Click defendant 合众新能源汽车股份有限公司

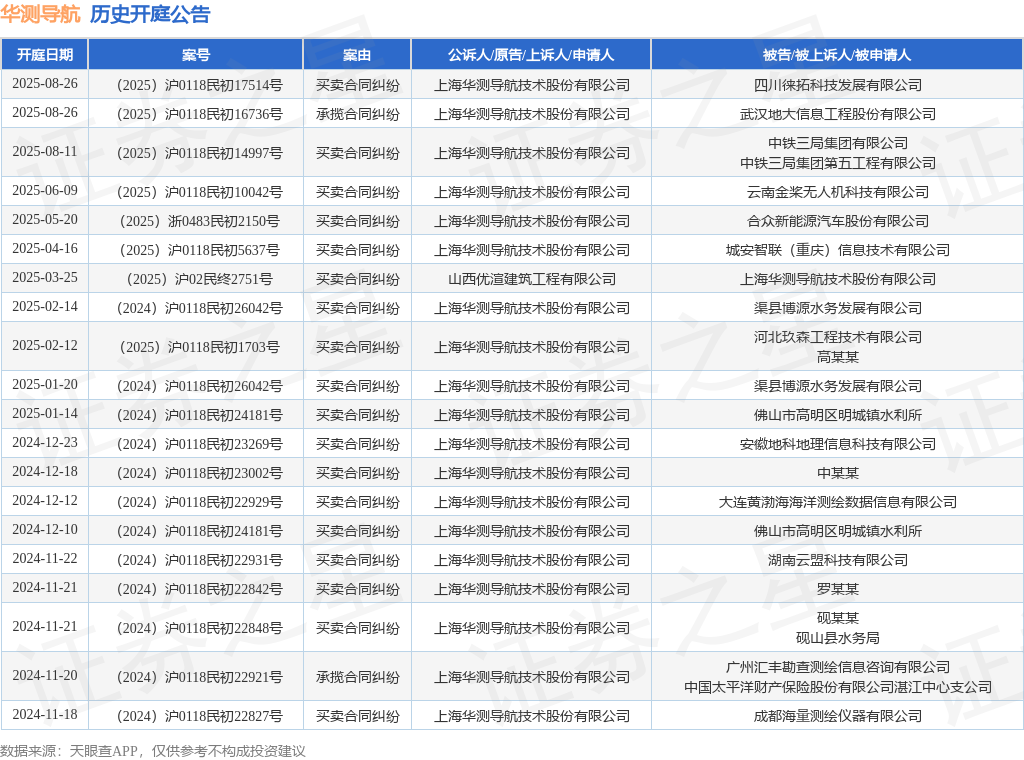(838, 221)
